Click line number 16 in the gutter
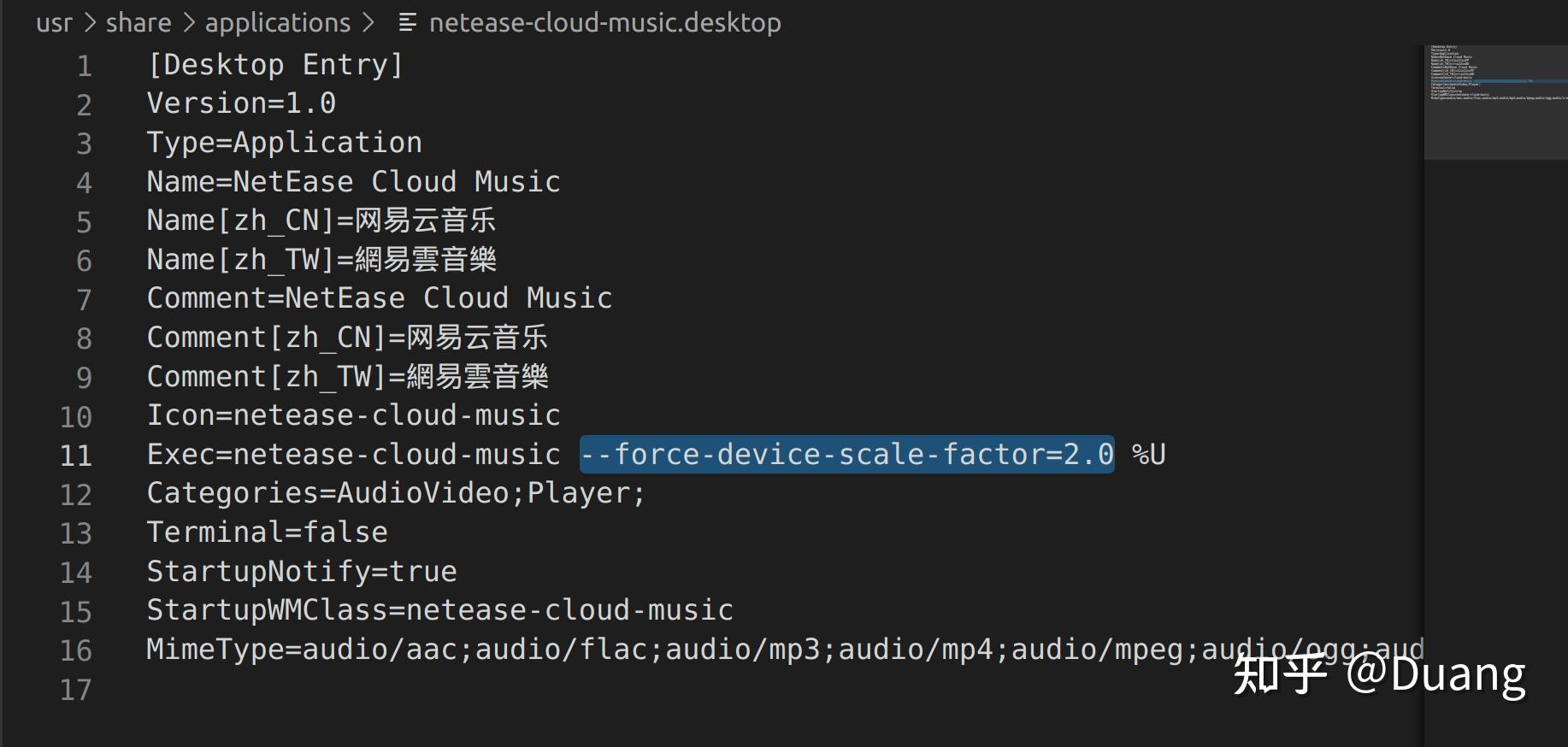This screenshot has height=747, width=1568. pyautogui.click(x=76, y=650)
